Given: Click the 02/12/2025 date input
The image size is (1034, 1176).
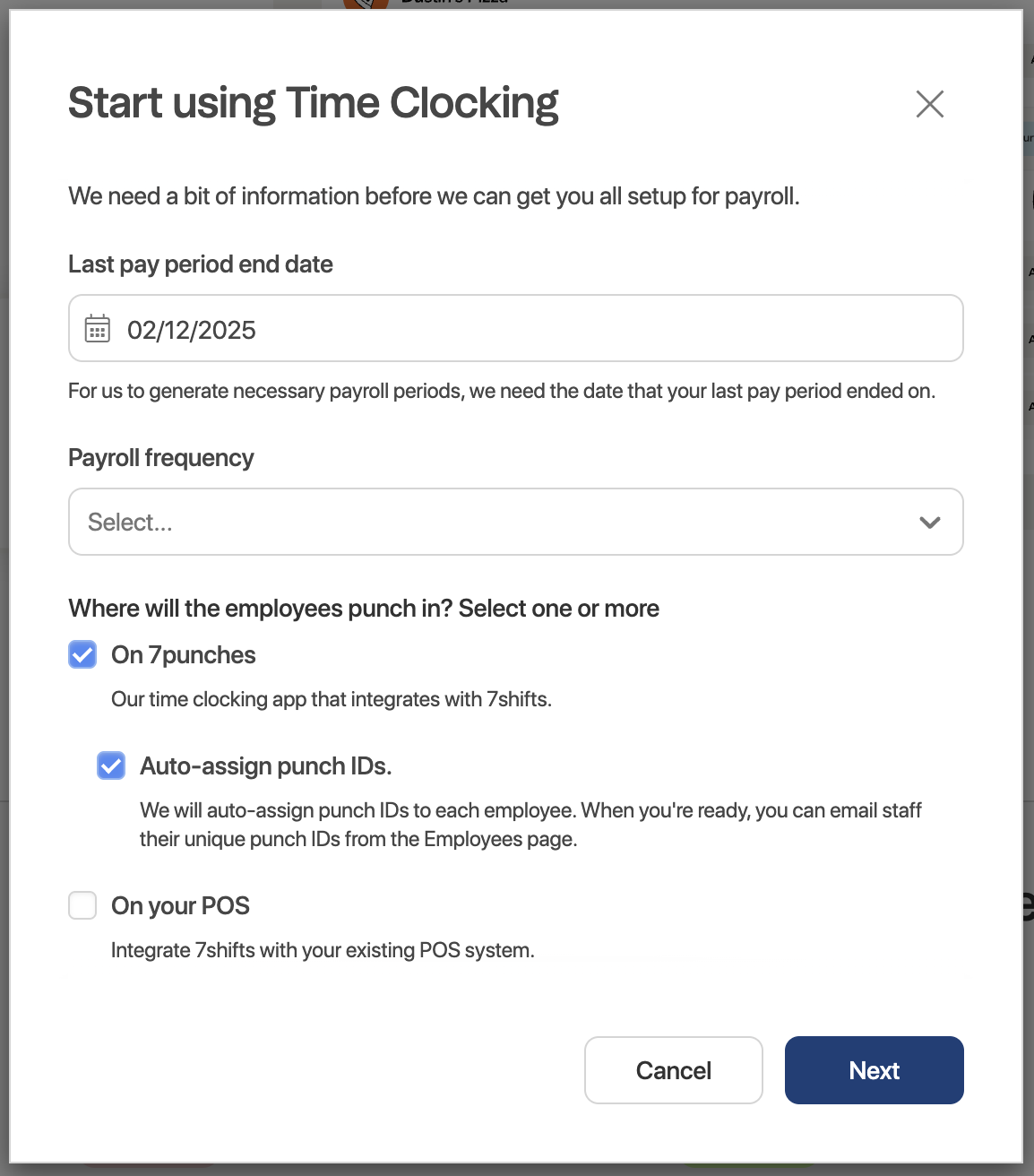Looking at the screenshot, I should point(516,328).
